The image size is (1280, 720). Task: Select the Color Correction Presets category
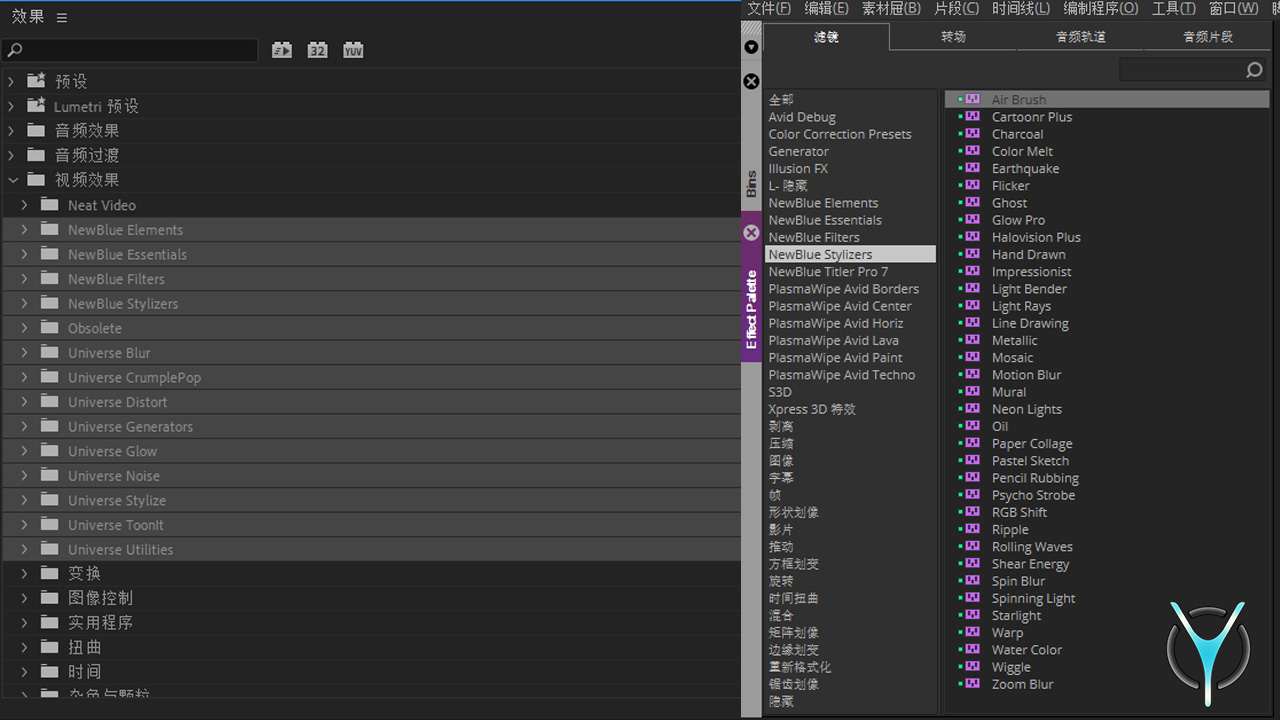[840, 134]
